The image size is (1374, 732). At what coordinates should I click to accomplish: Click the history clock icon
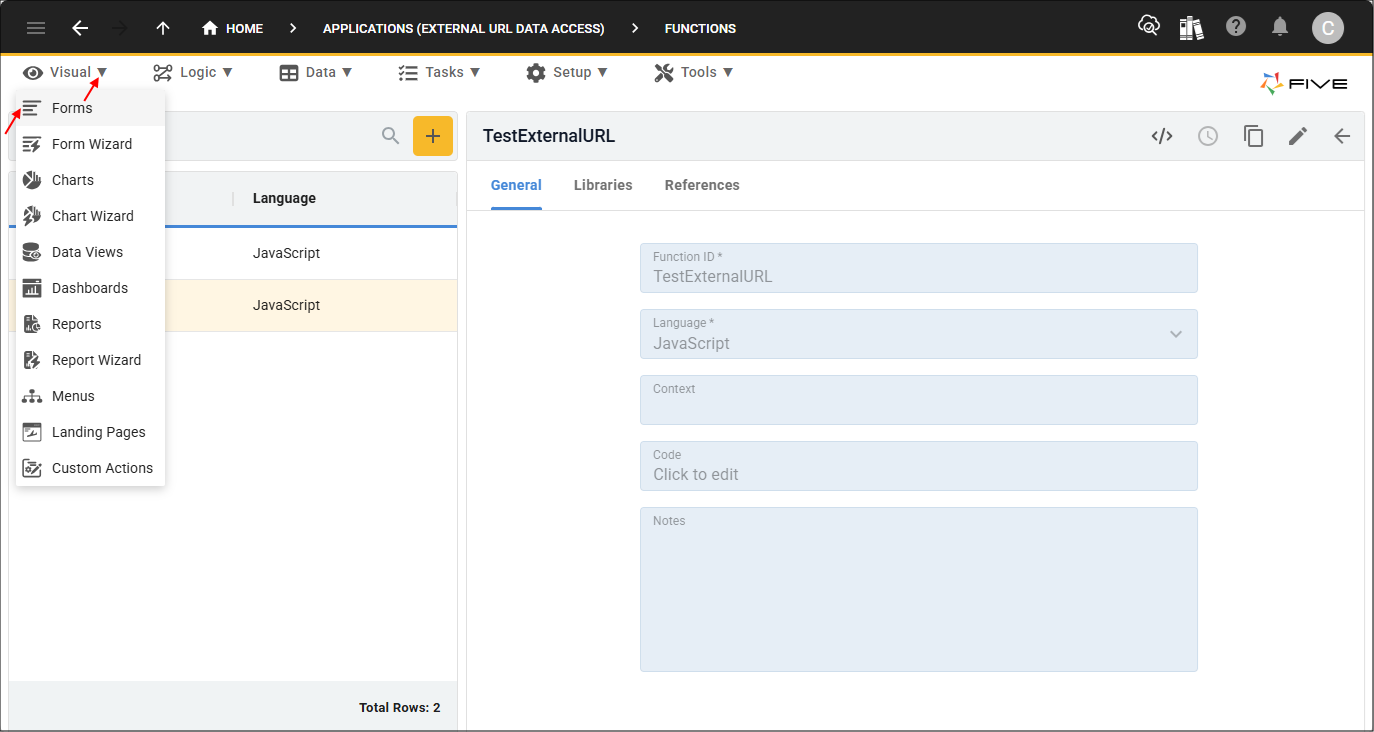click(x=1208, y=137)
